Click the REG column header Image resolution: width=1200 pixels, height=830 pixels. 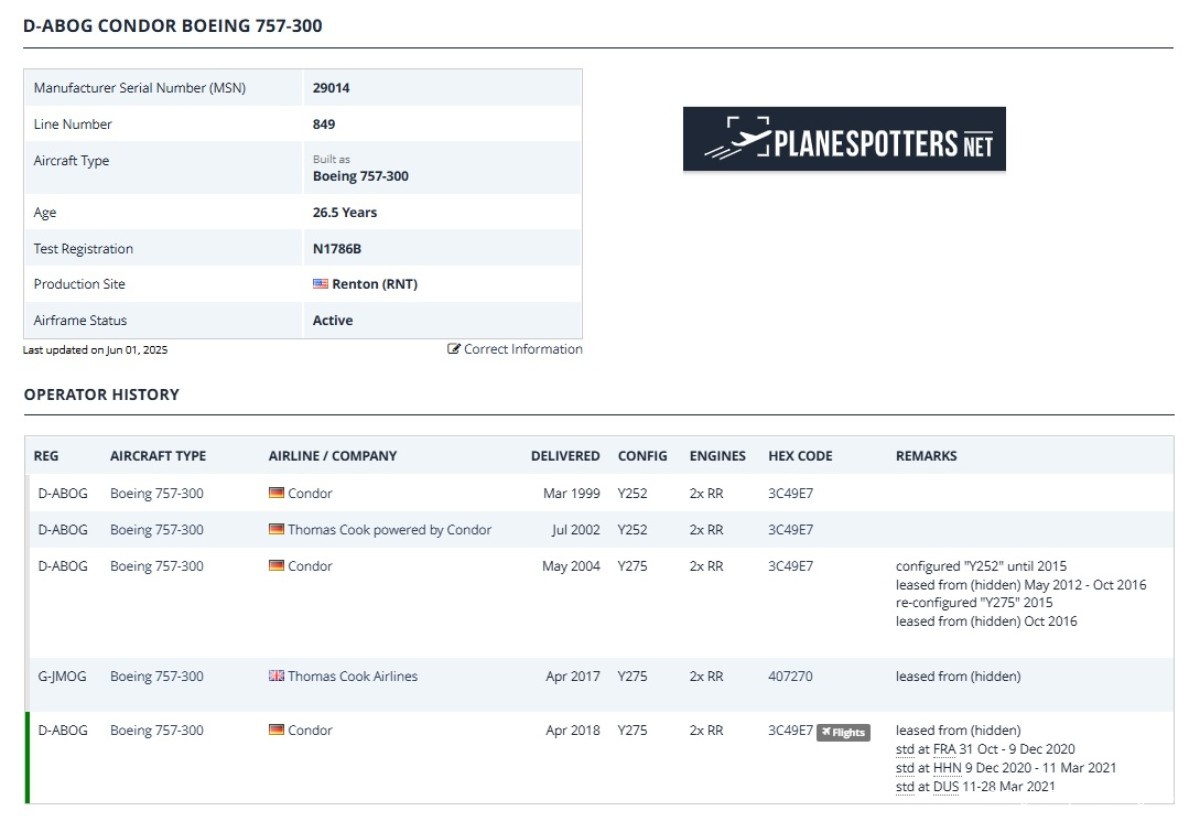click(x=46, y=456)
